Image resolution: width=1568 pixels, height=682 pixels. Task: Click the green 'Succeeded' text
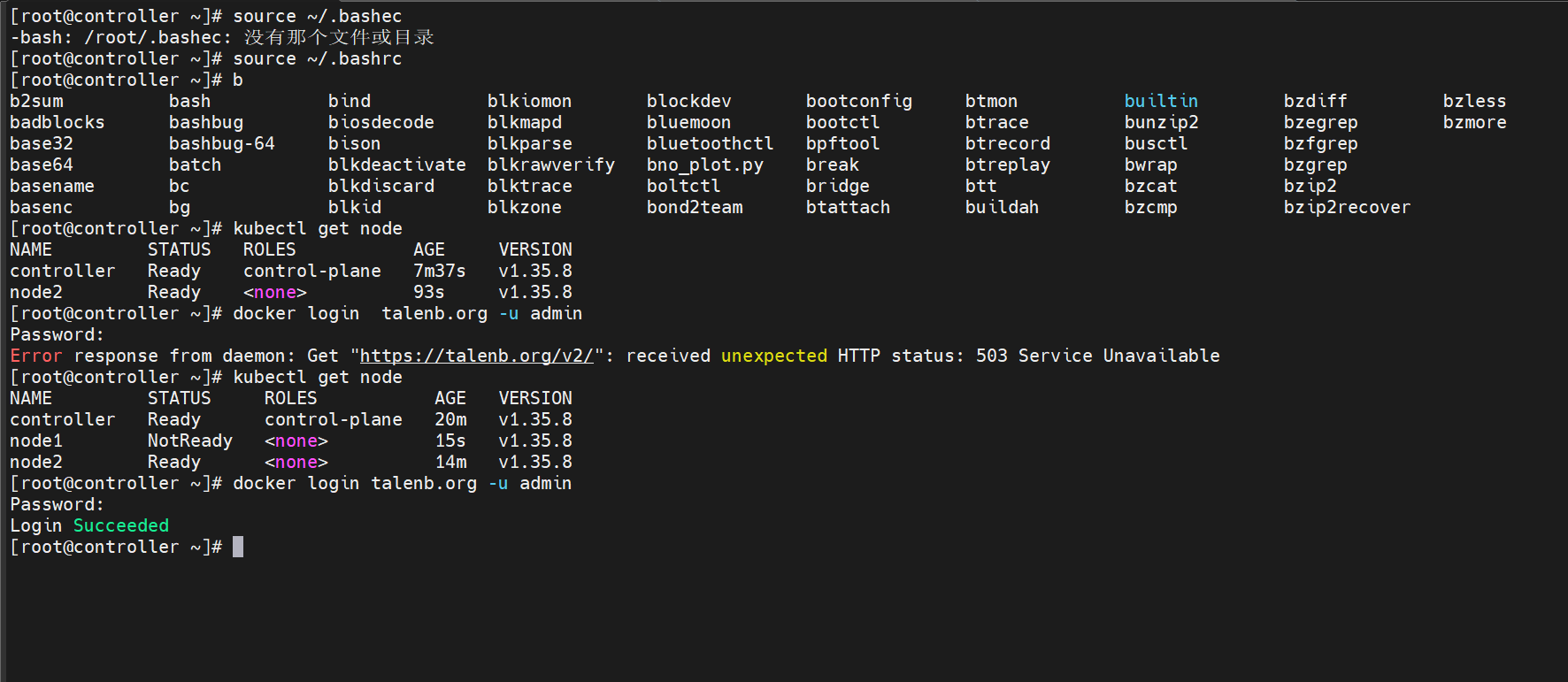click(121, 525)
